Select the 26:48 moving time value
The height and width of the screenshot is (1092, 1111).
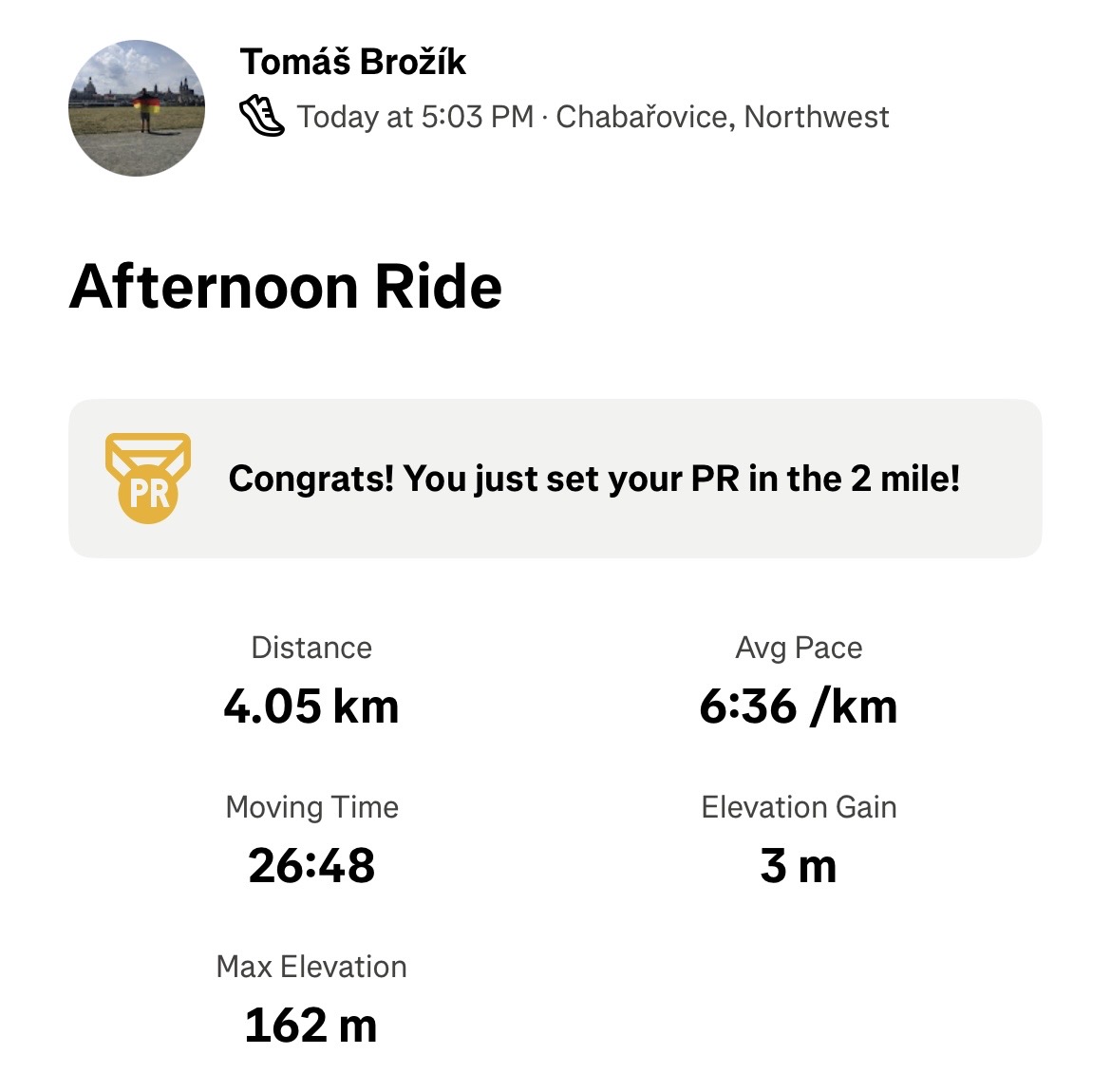pyautogui.click(x=311, y=866)
